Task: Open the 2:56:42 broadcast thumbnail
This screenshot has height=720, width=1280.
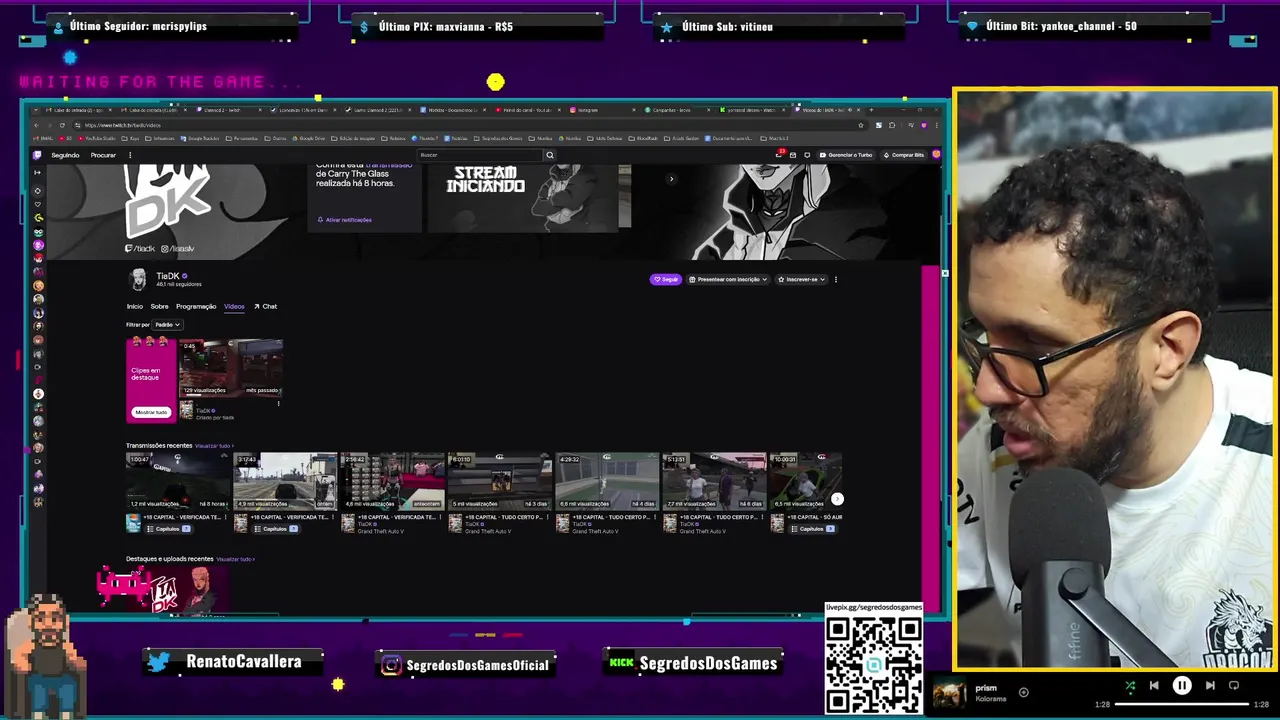Action: coord(393,481)
